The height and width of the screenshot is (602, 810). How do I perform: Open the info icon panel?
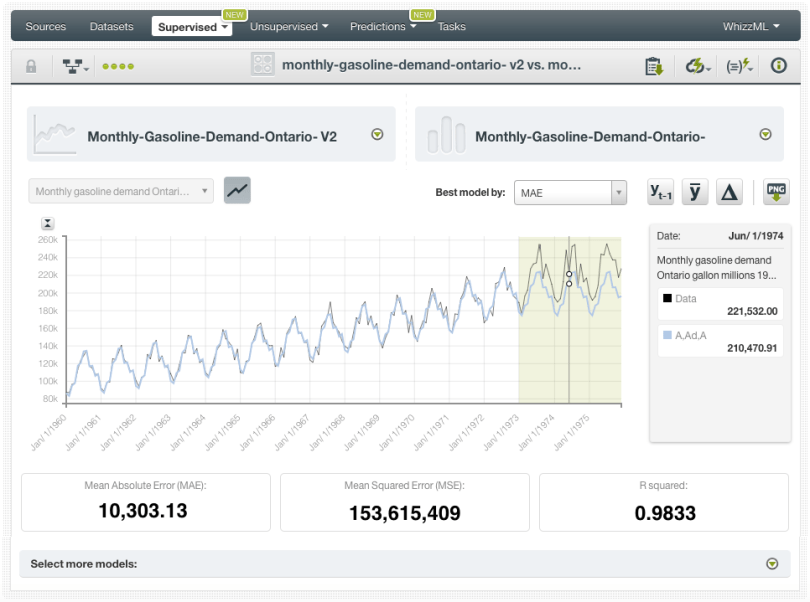pyautogui.click(x=778, y=66)
